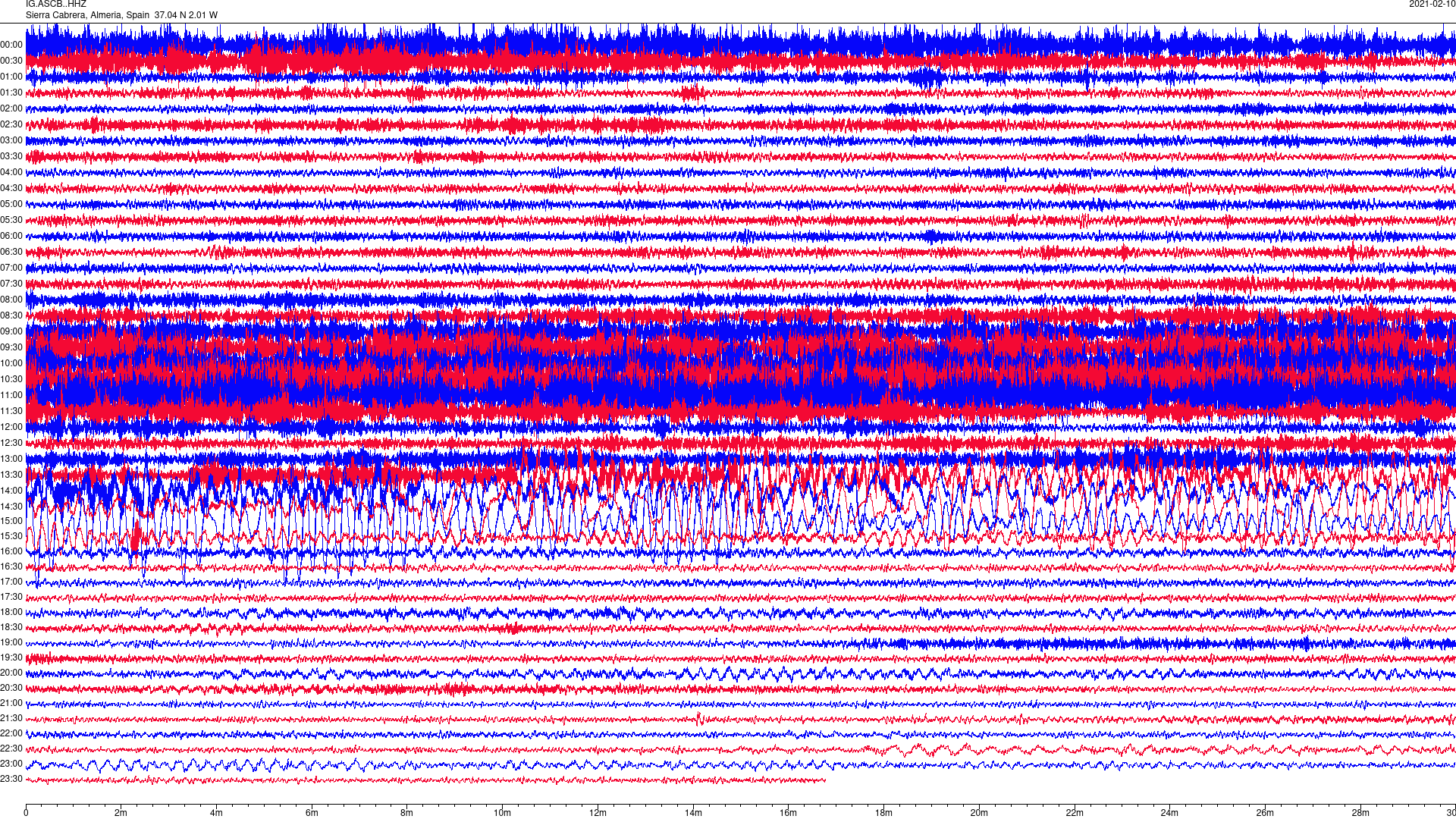Choose the 17:30 trace label
The image size is (1456, 819).
pyautogui.click(x=11, y=597)
